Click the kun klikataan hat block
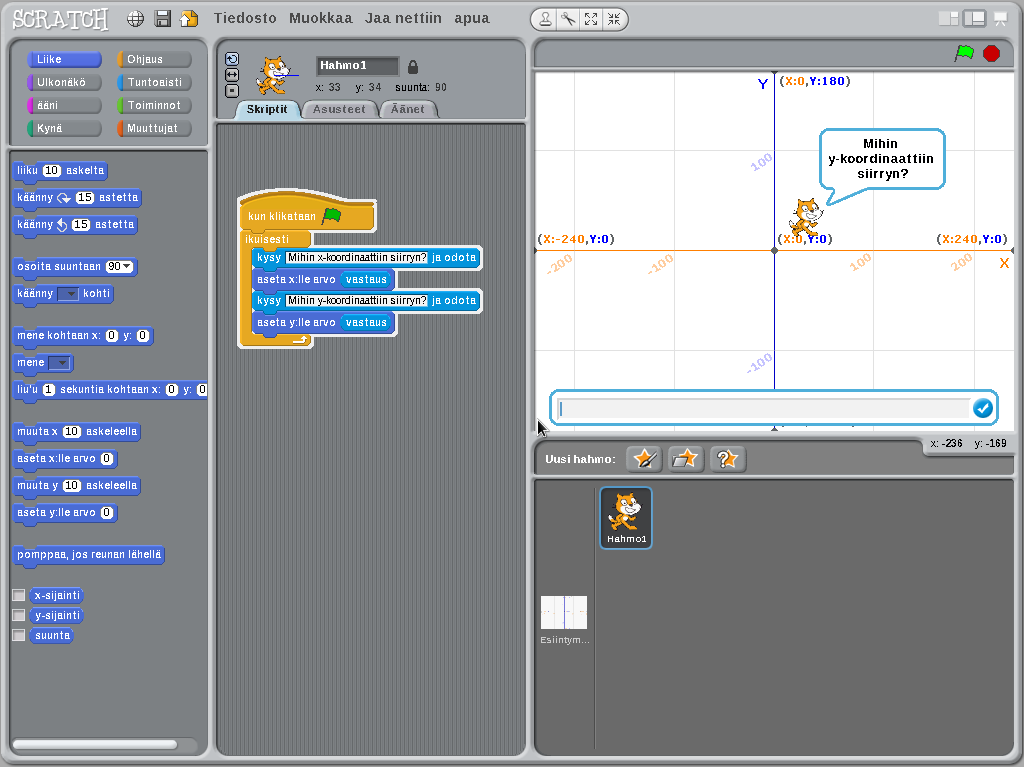The height and width of the screenshot is (767, 1024). pos(307,213)
